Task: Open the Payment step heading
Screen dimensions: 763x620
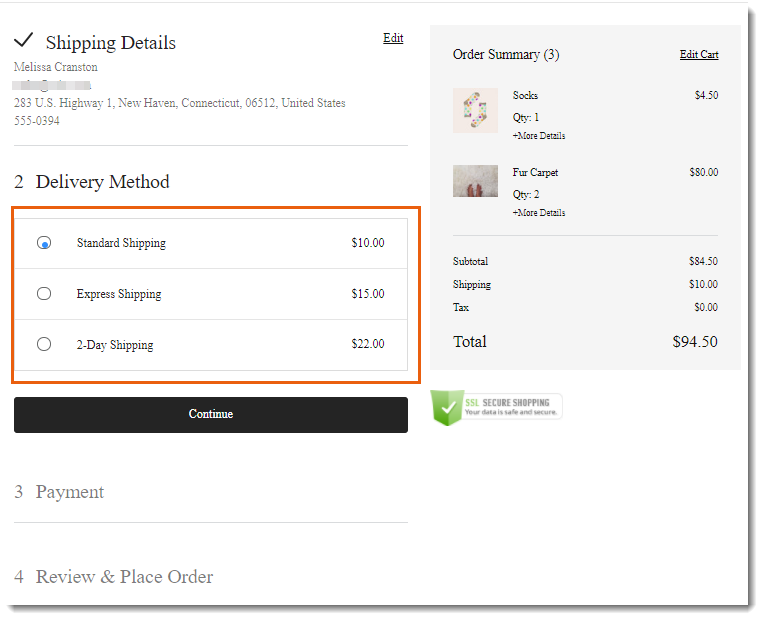Action: [69, 492]
